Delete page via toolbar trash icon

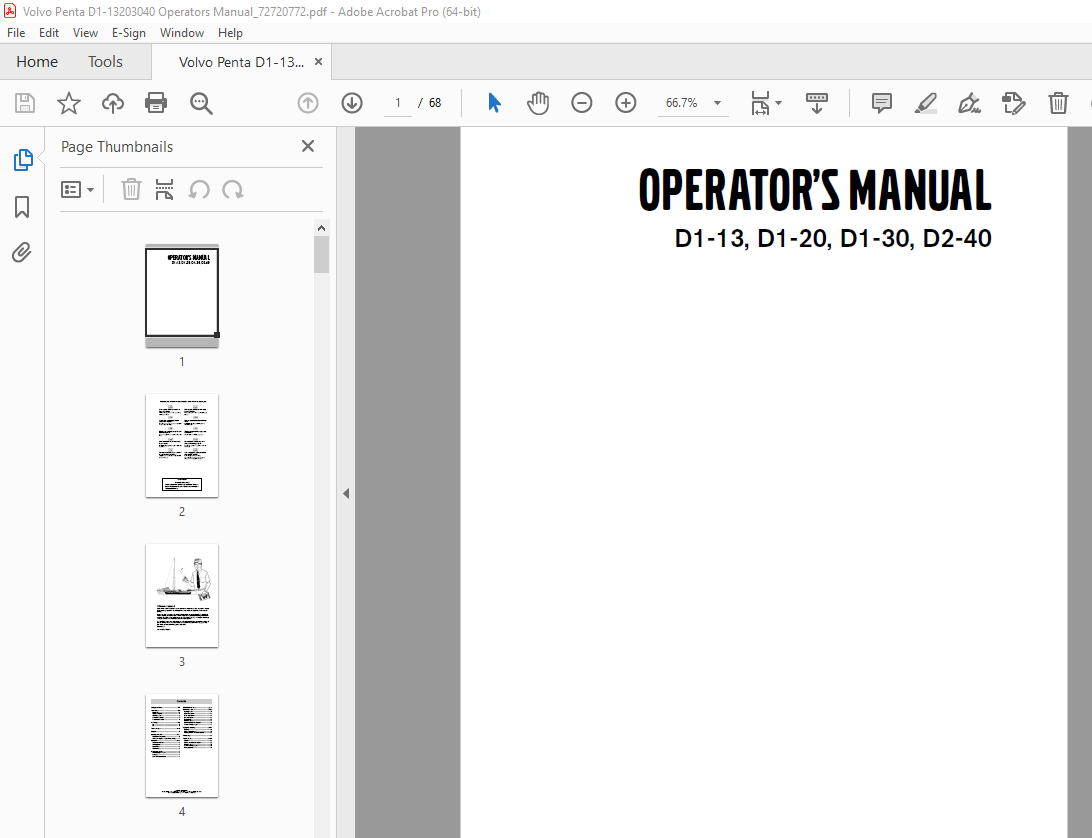point(1058,103)
